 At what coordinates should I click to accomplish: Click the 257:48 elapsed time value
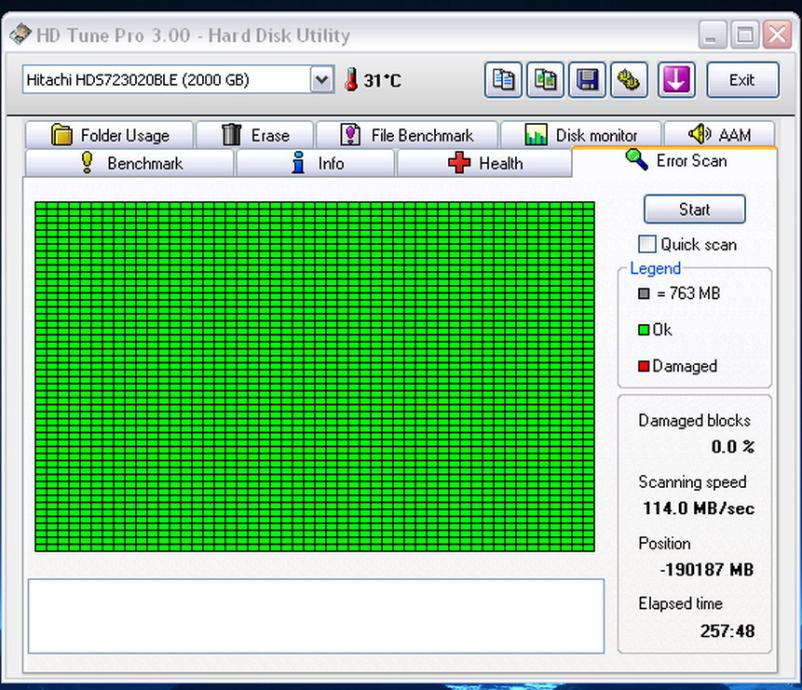(x=727, y=631)
